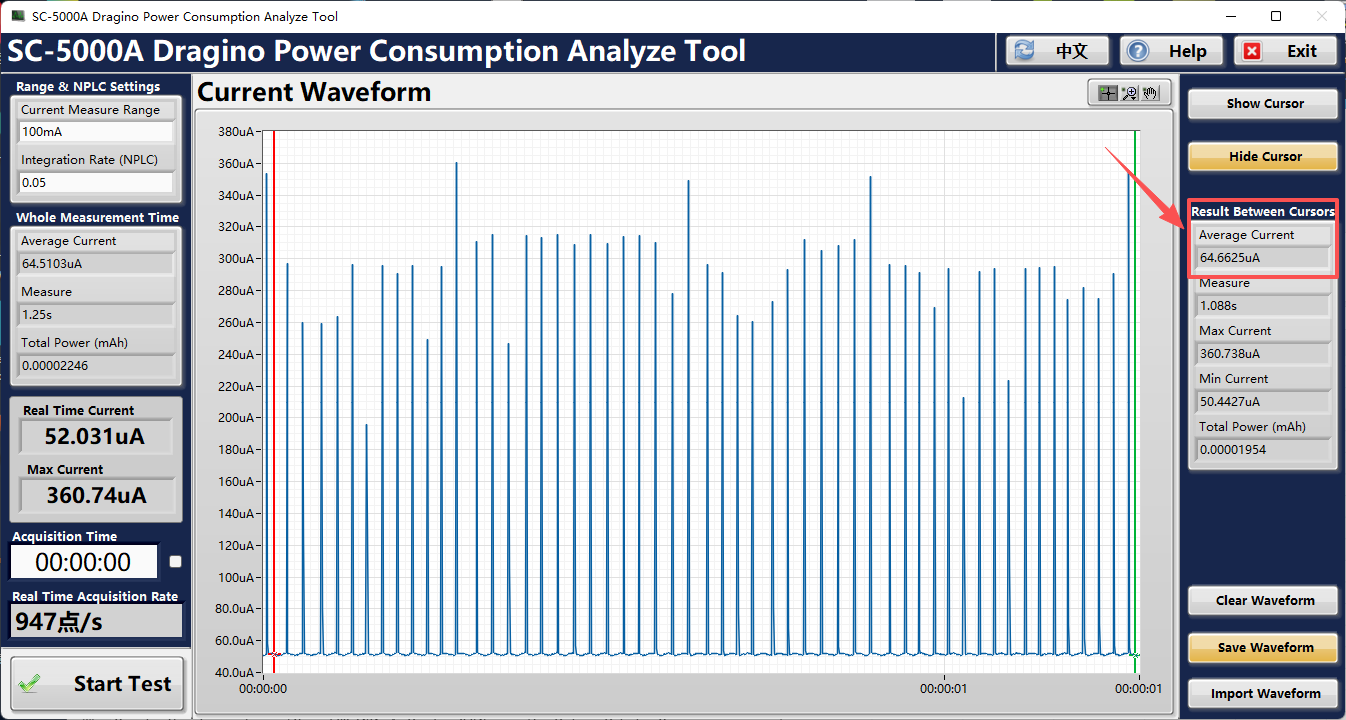
Task: Minimize the SC-5000A window
Action: point(1230,16)
